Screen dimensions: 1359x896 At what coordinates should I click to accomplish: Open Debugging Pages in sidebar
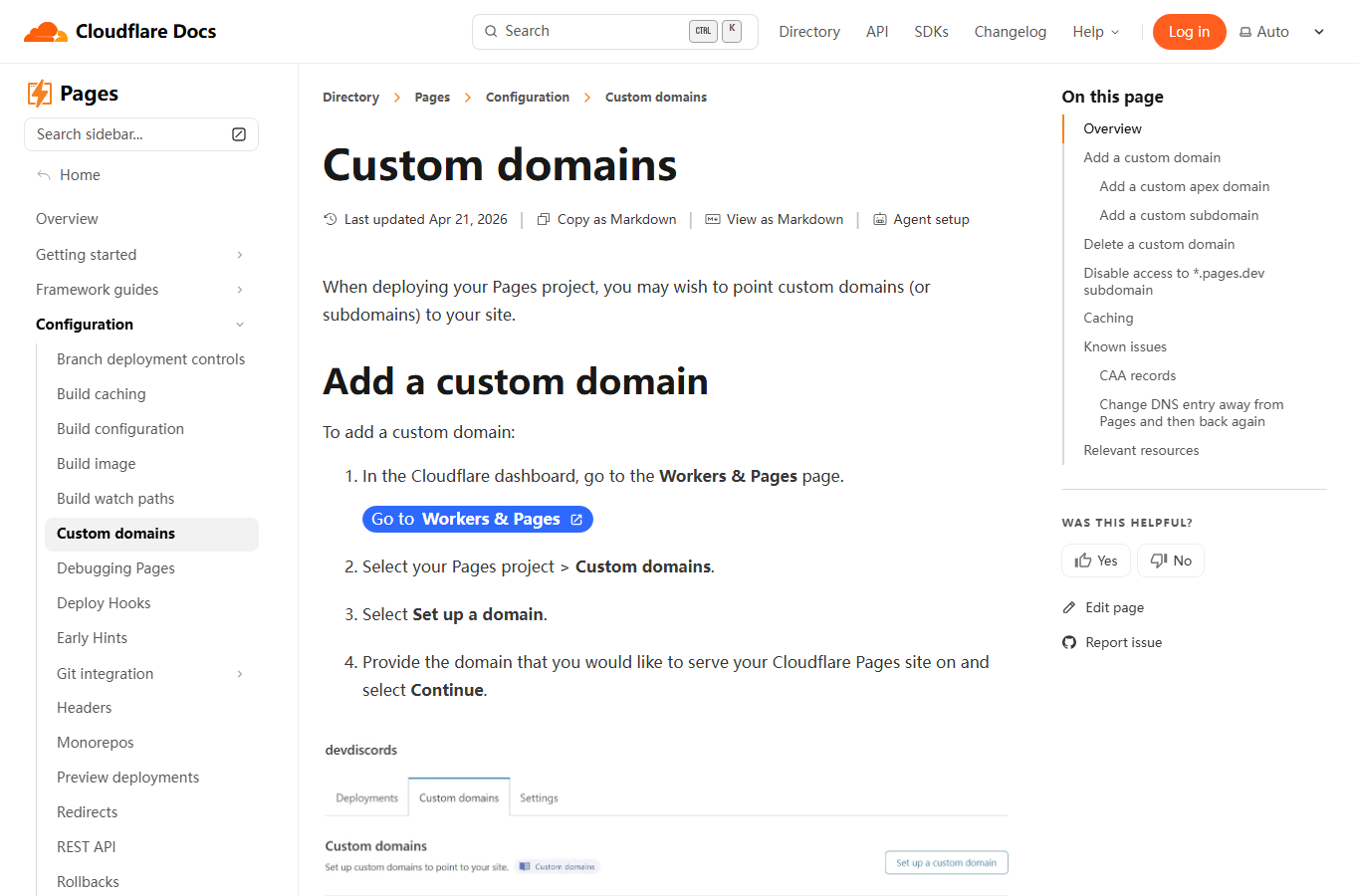[115, 568]
